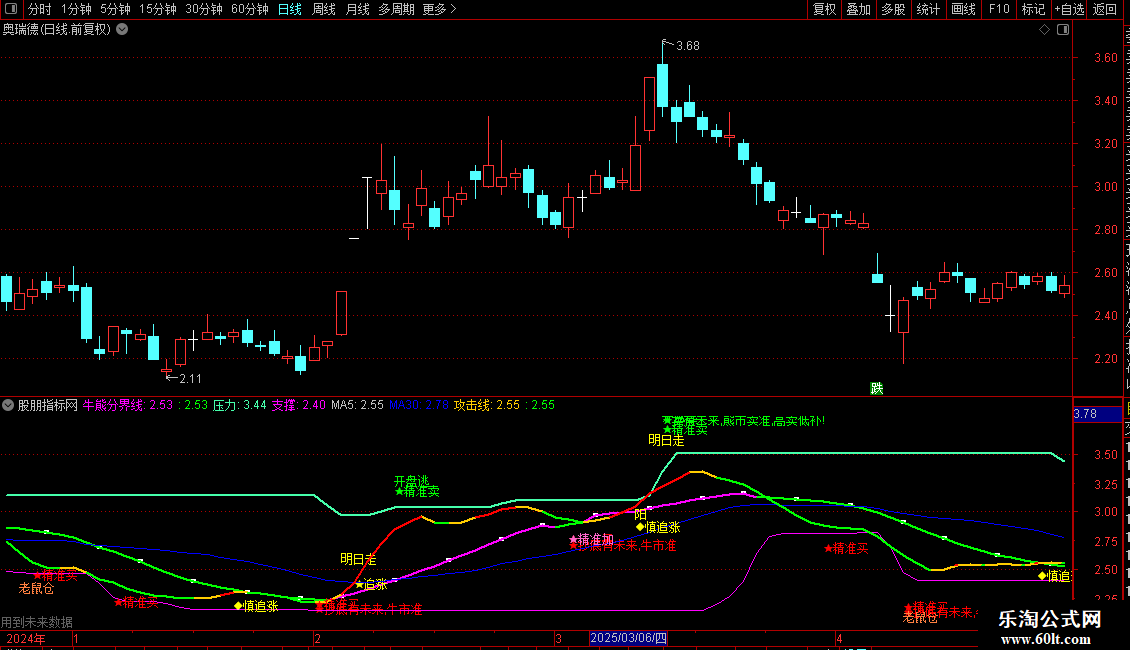Open dropdown next to 奥瑞德(日线.前复权)

[123, 30]
